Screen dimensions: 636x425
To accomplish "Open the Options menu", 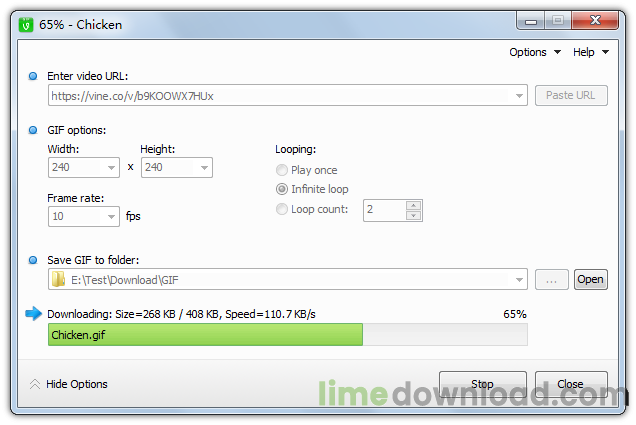I will [535, 52].
